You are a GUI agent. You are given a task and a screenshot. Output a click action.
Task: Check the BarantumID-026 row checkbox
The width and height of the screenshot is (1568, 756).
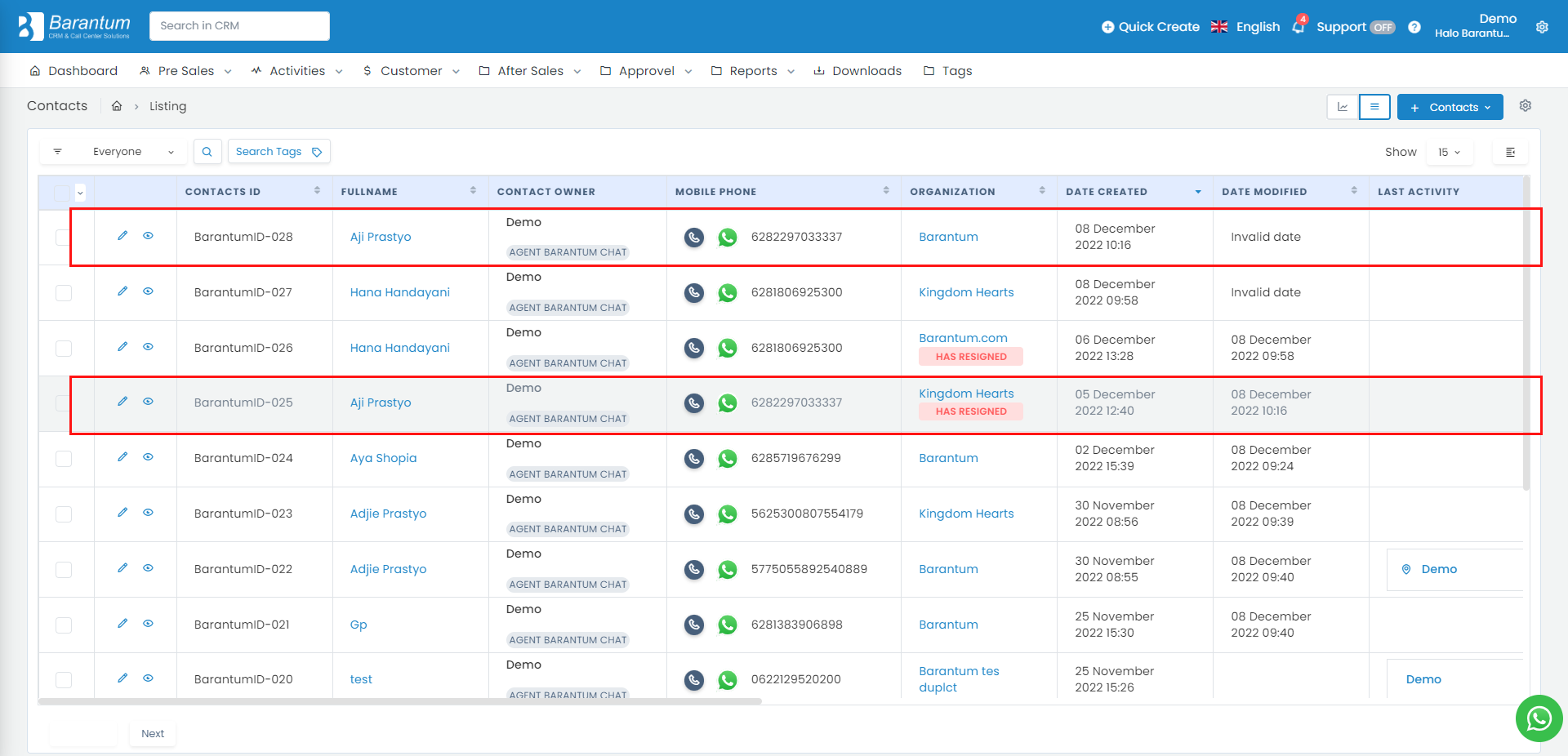[64, 349]
